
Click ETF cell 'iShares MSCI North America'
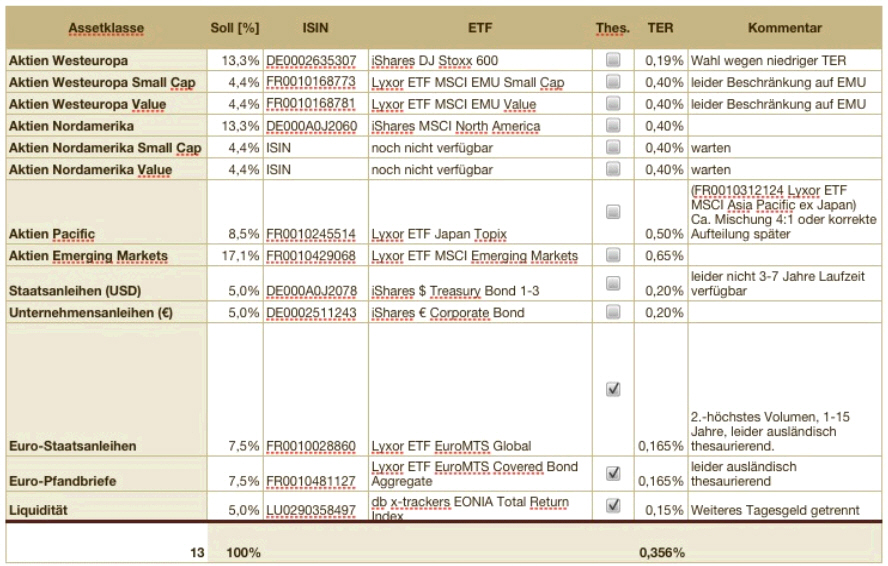(480, 126)
